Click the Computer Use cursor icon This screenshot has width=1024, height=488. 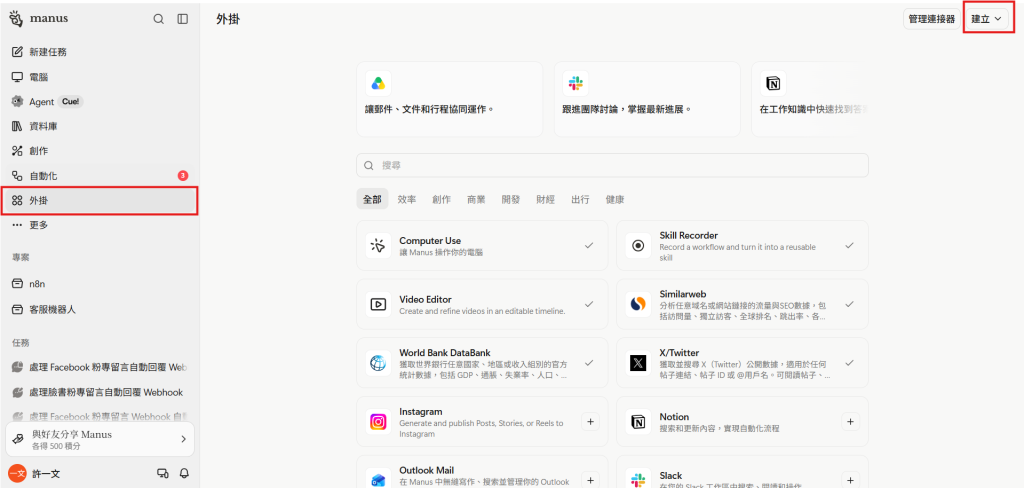(x=378, y=246)
